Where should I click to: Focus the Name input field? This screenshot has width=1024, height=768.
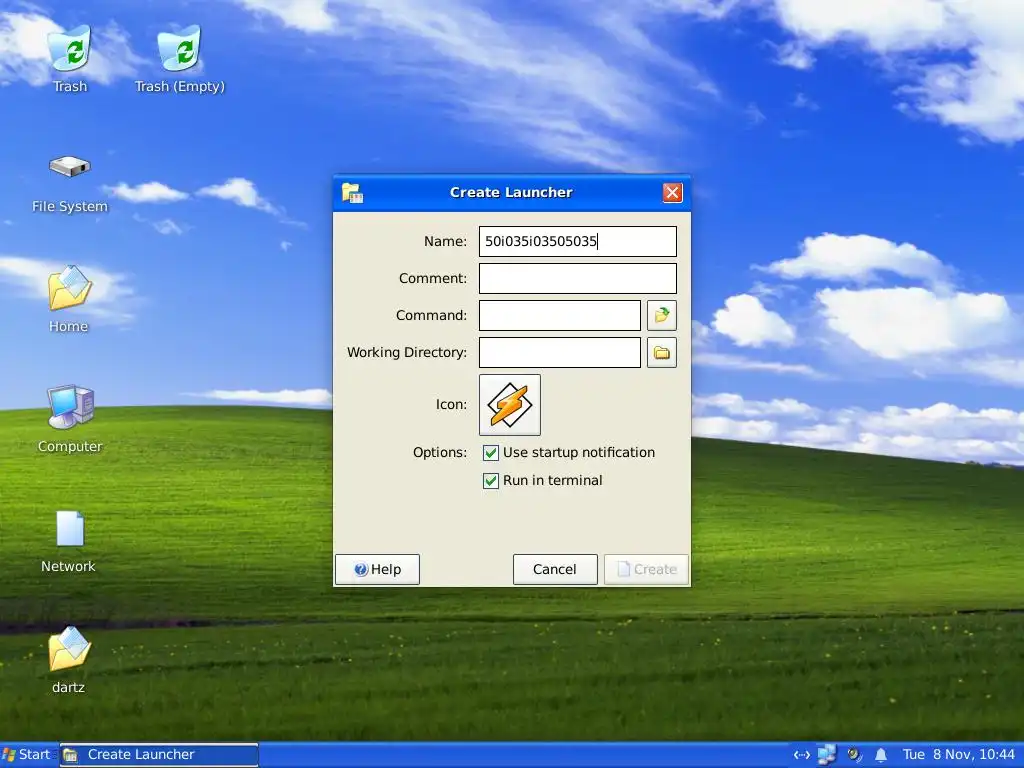pyautogui.click(x=578, y=242)
